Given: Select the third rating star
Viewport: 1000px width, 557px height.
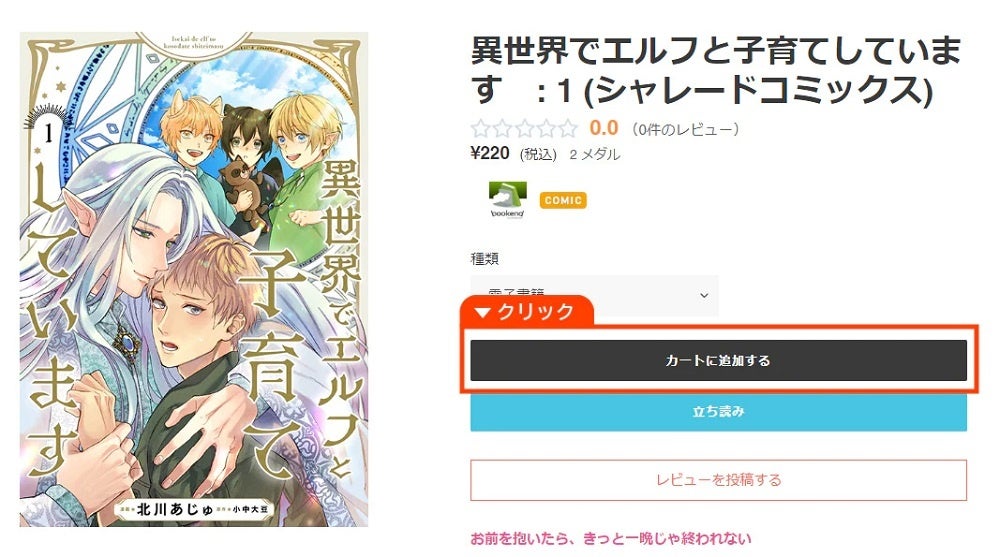Looking at the screenshot, I should pos(524,129).
